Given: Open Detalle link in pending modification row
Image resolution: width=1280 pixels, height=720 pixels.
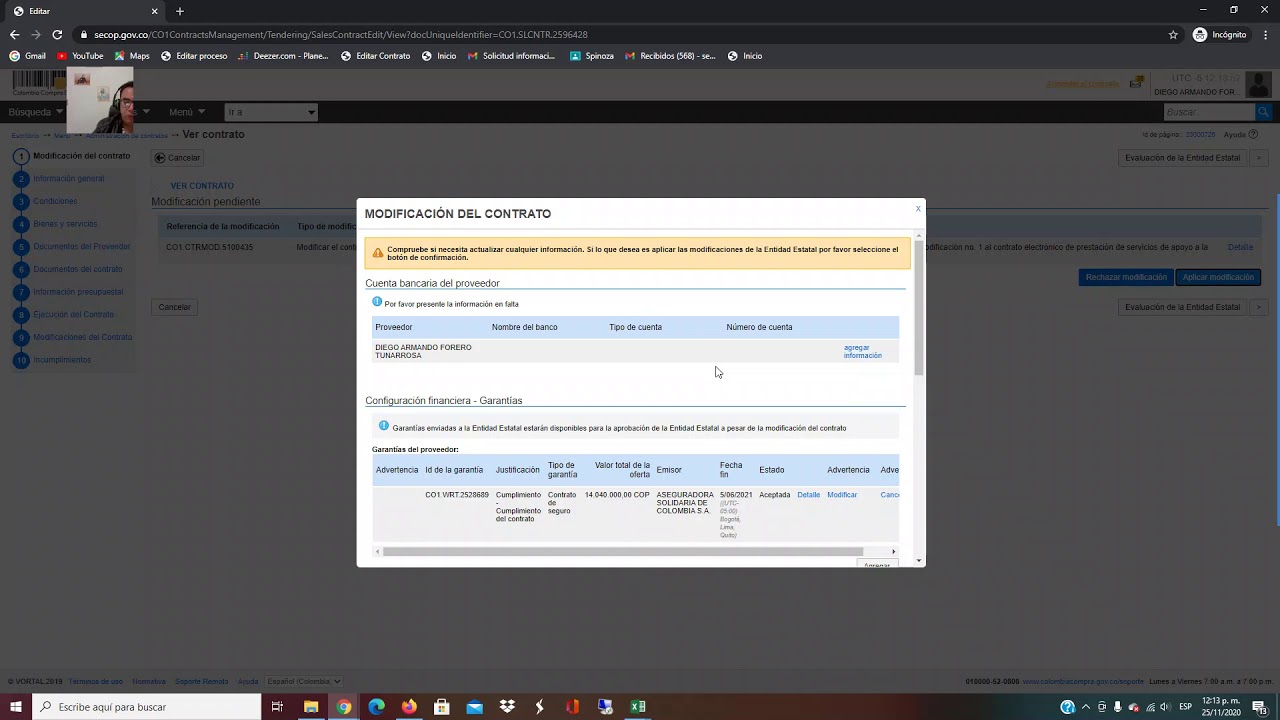Looking at the screenshot, I should click(x=1240, y=247).
